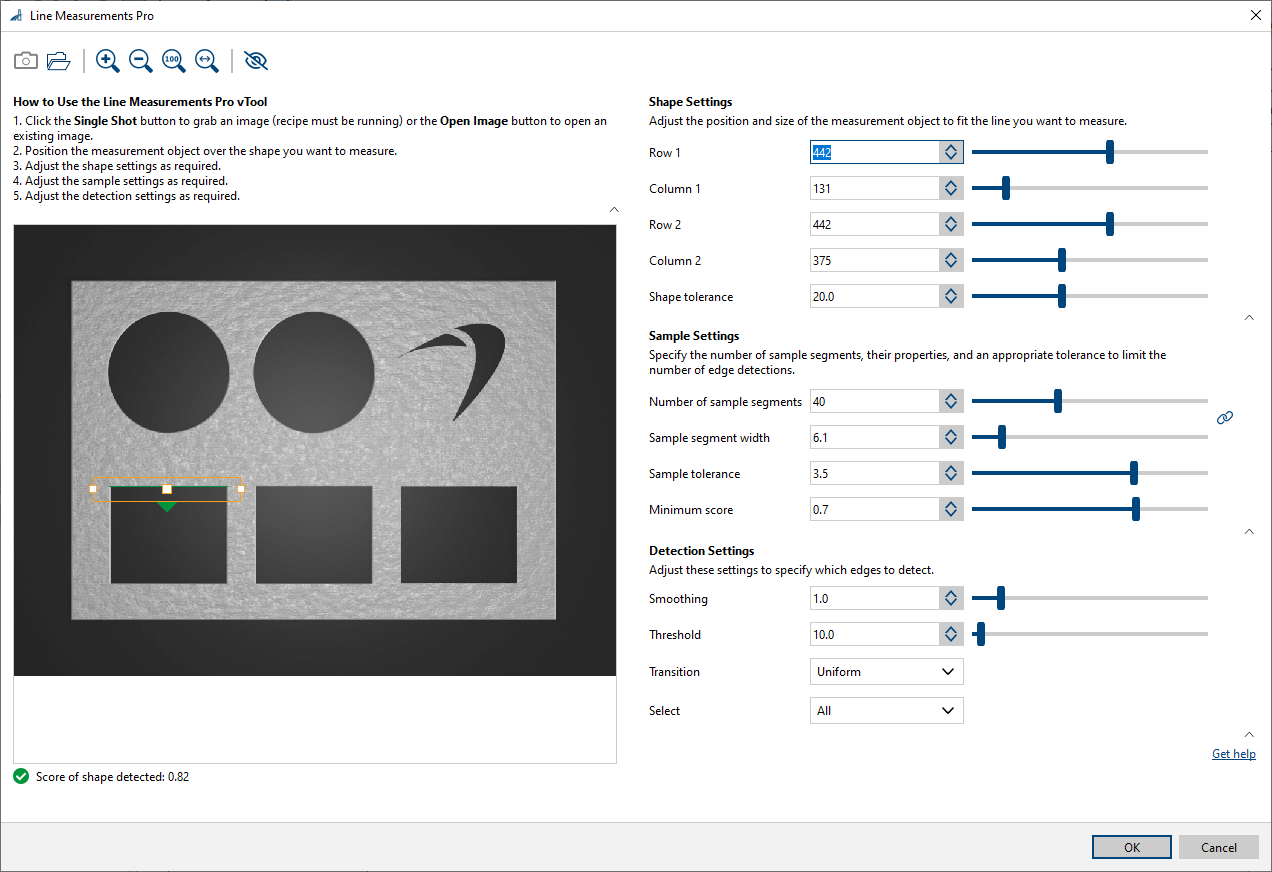Click the Open Image folder icon

(59, 61)
